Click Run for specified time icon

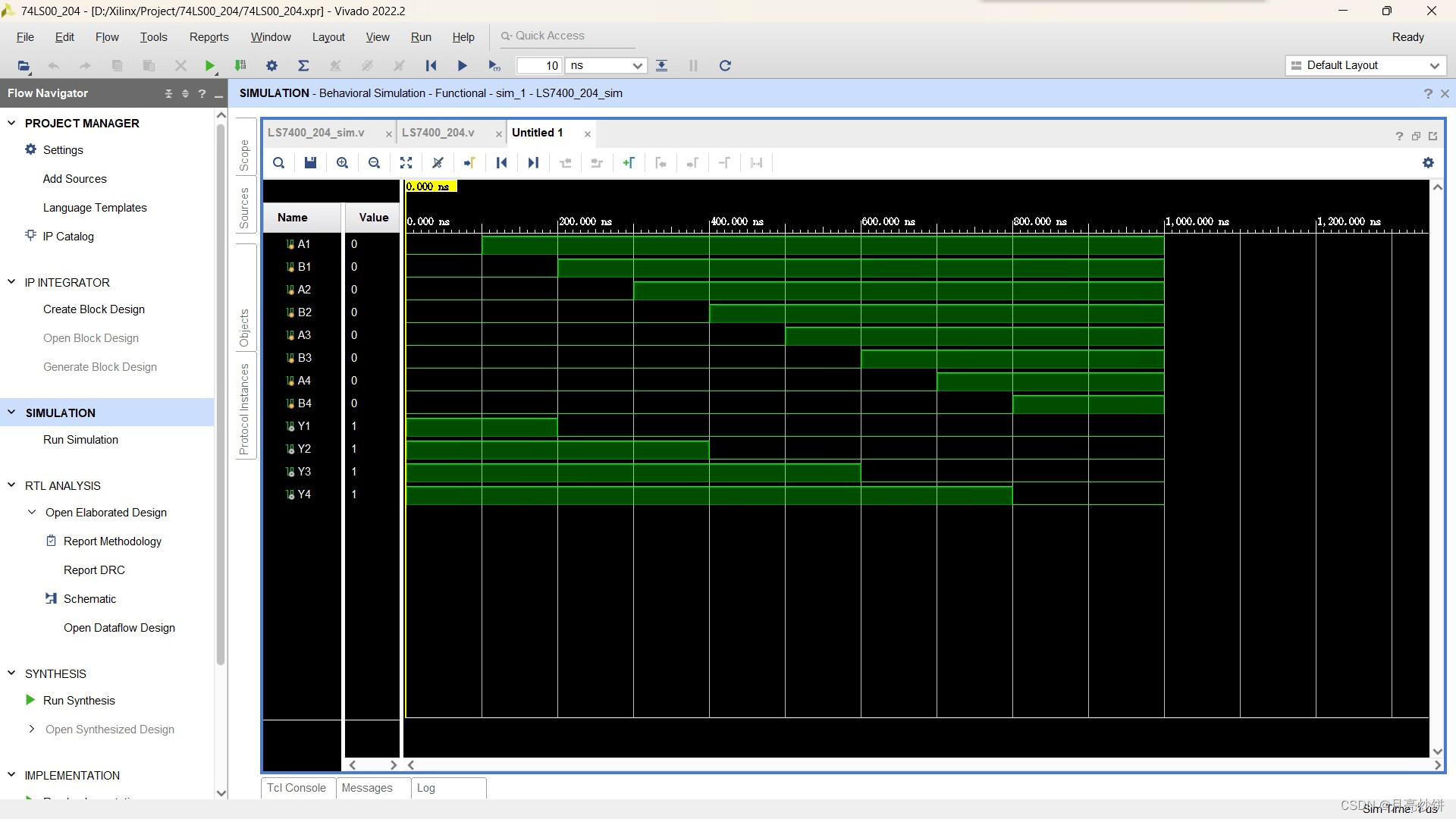[x=494, y=66]
